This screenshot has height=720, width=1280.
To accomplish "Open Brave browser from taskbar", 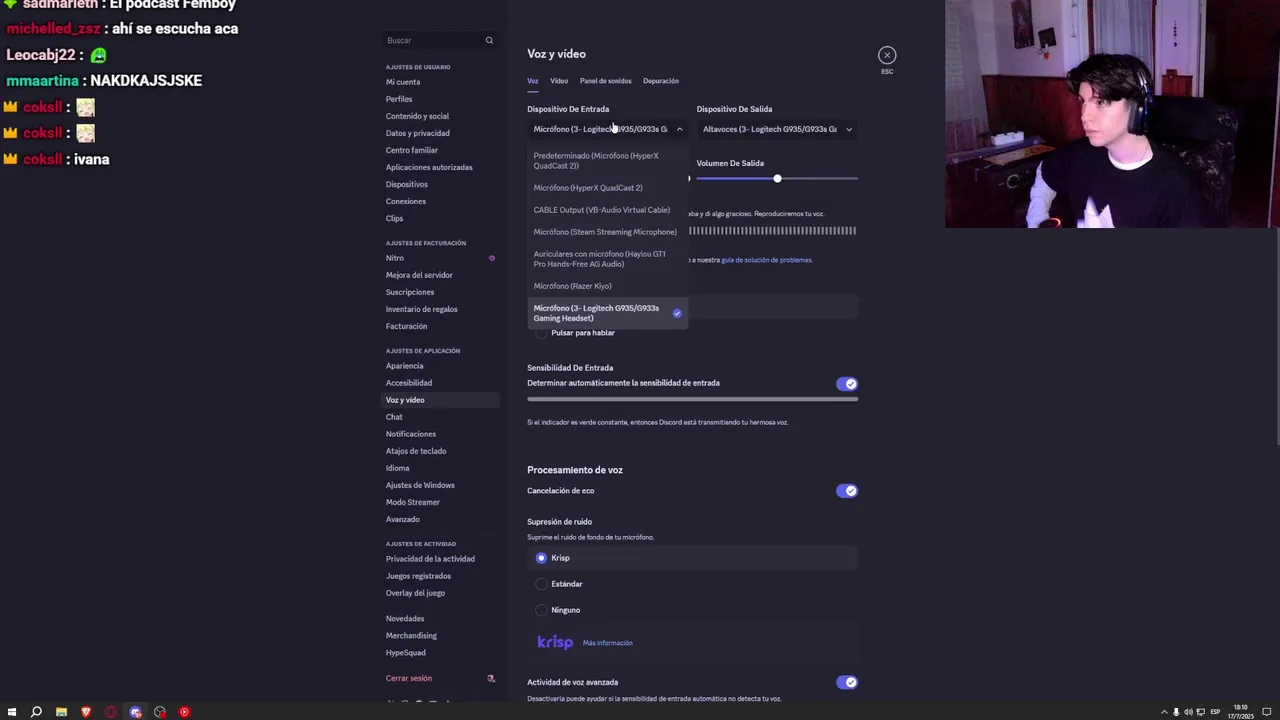I will pyautogui.click(x=86, y=712).
